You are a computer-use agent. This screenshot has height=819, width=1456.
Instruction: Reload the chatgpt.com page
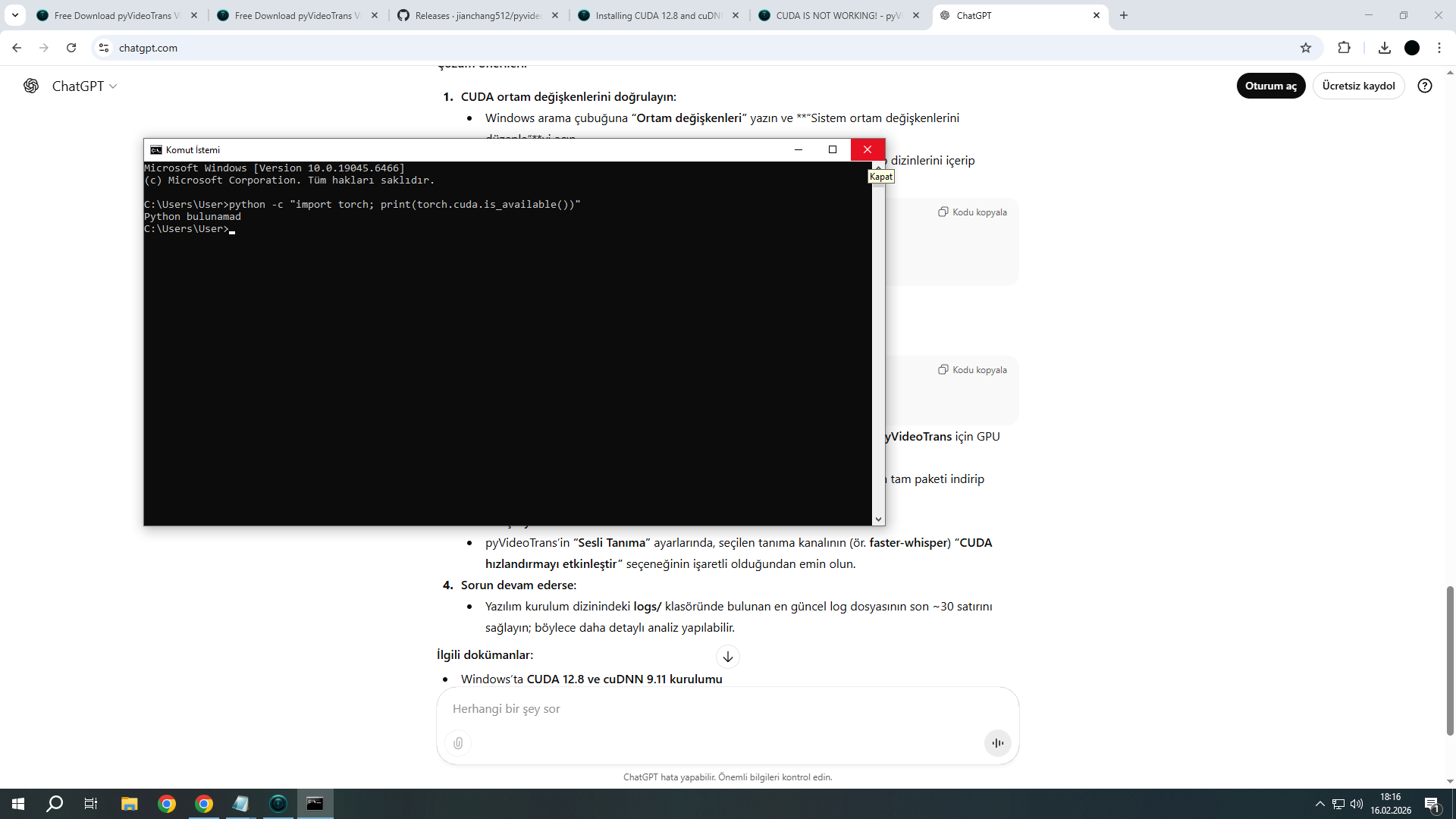[x=71, y=48]
